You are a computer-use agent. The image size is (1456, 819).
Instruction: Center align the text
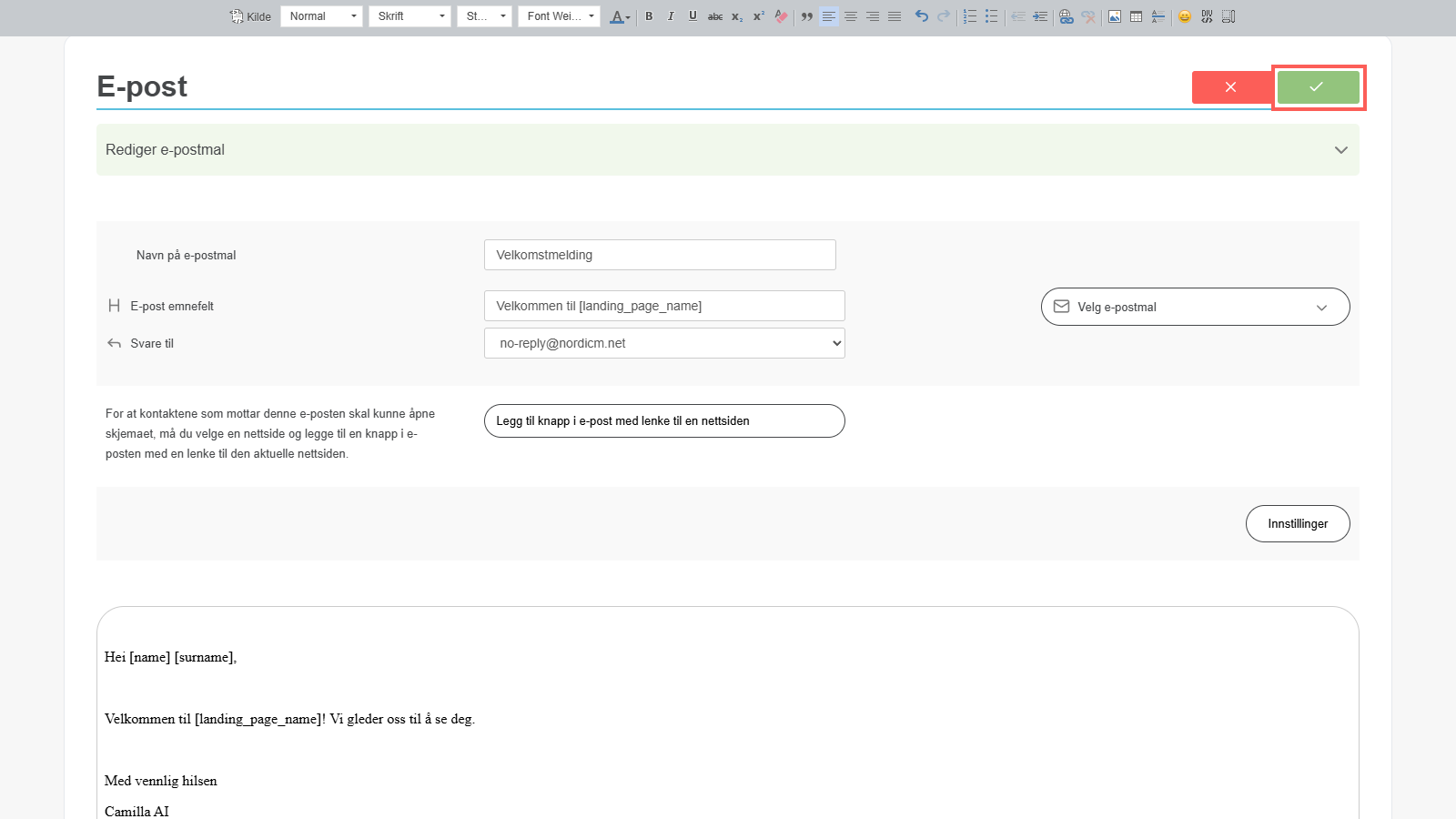(x=851, y=16)
